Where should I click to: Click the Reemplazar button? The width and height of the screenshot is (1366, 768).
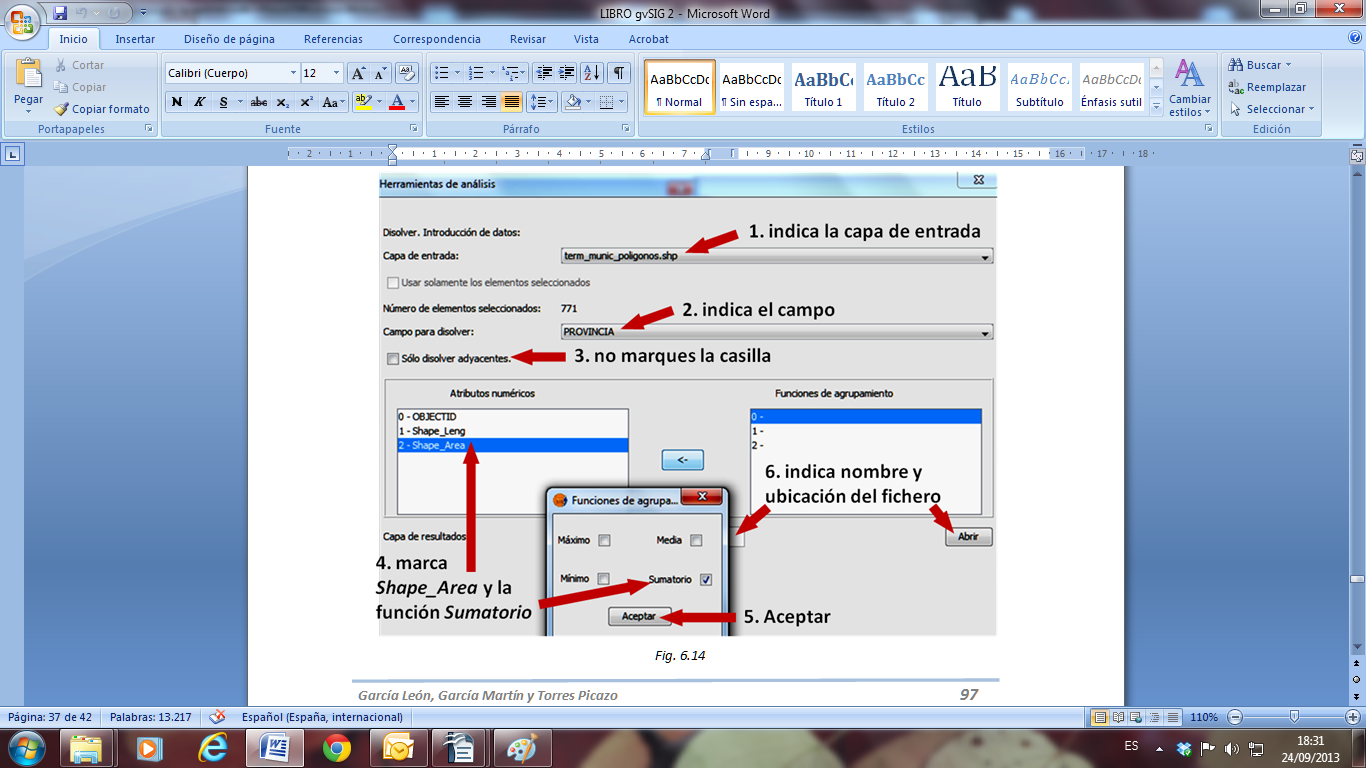1268,87
